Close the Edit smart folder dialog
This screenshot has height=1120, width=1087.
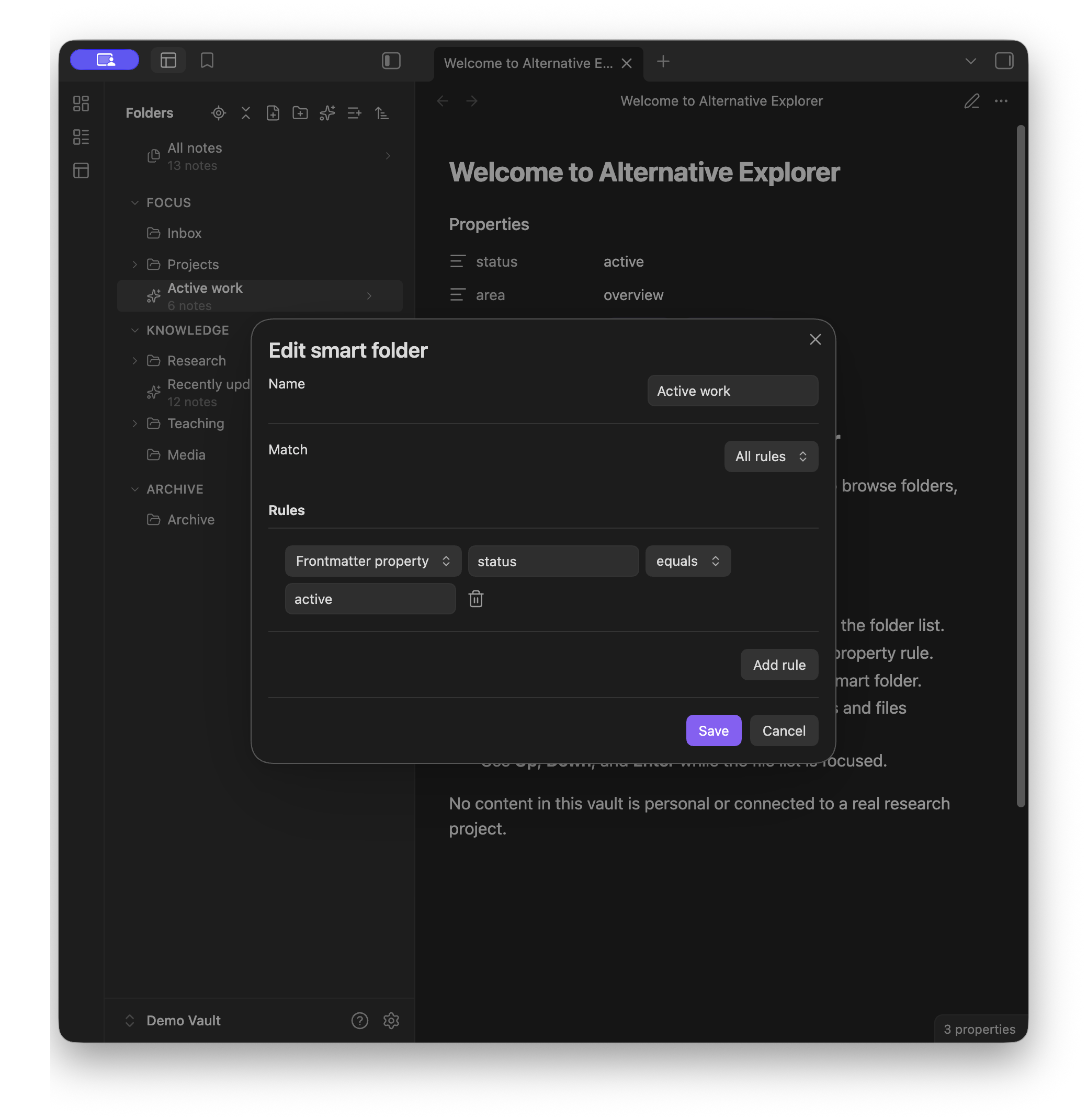815,339
